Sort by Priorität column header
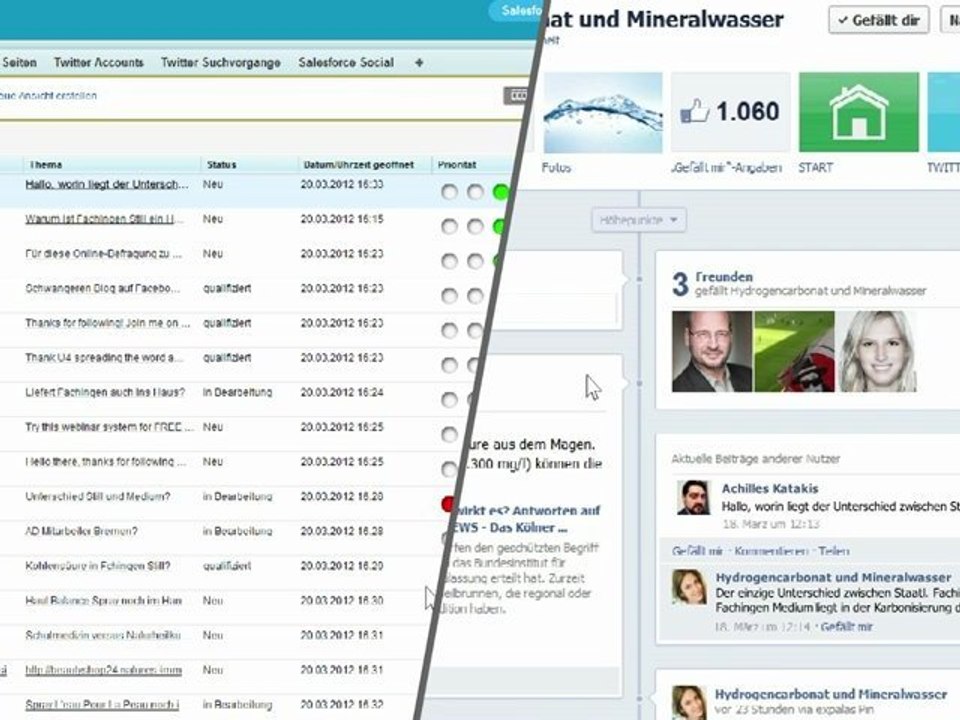This screenshot has width=960, height=720. coord(457,165)
